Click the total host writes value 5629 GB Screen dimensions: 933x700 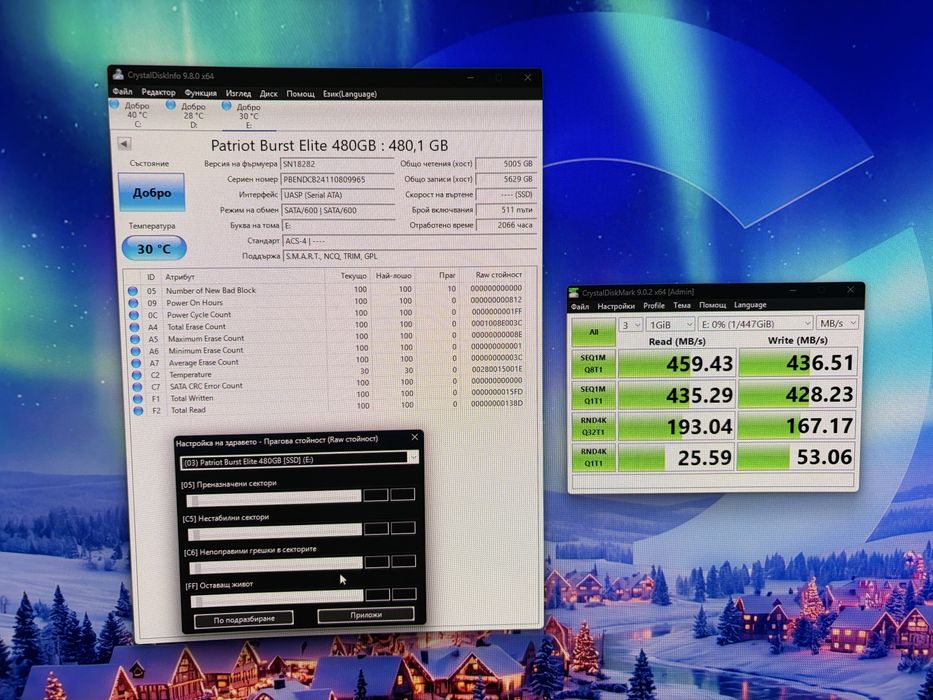505,179
